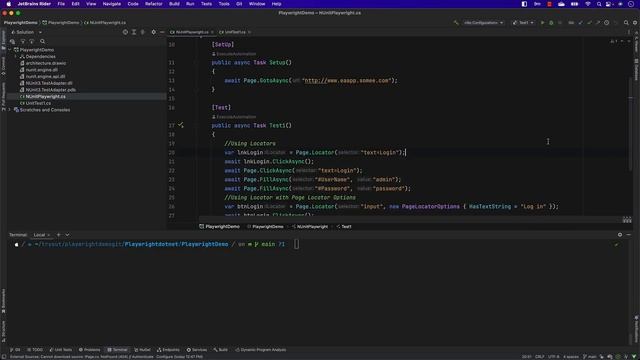Image resolution: width=640 pixels, height=360 pixels.
Task: Click the search icon in the Solution panel
Action: (x=42, y=41)
